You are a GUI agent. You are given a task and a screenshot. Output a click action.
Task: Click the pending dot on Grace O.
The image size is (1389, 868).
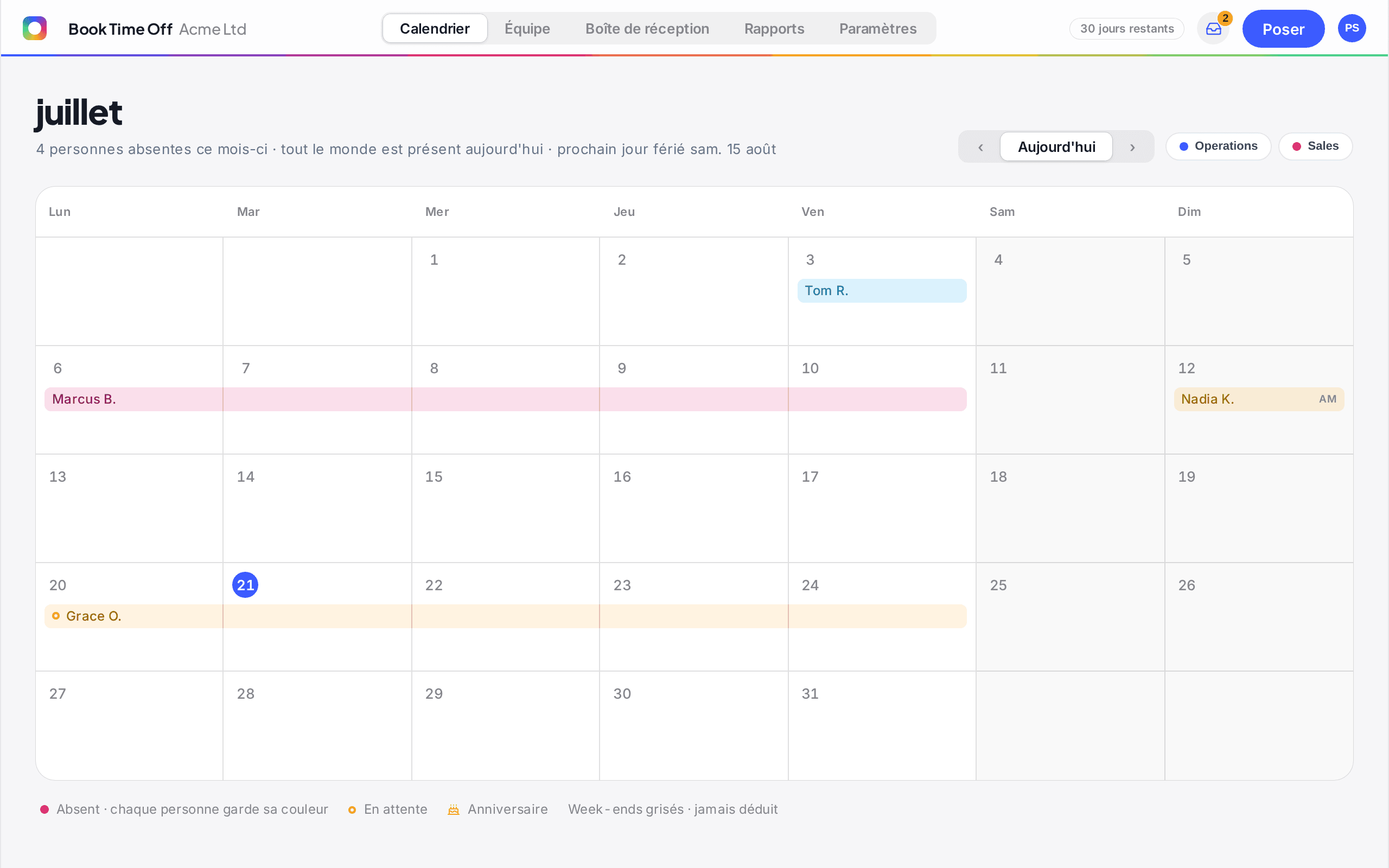56,616
